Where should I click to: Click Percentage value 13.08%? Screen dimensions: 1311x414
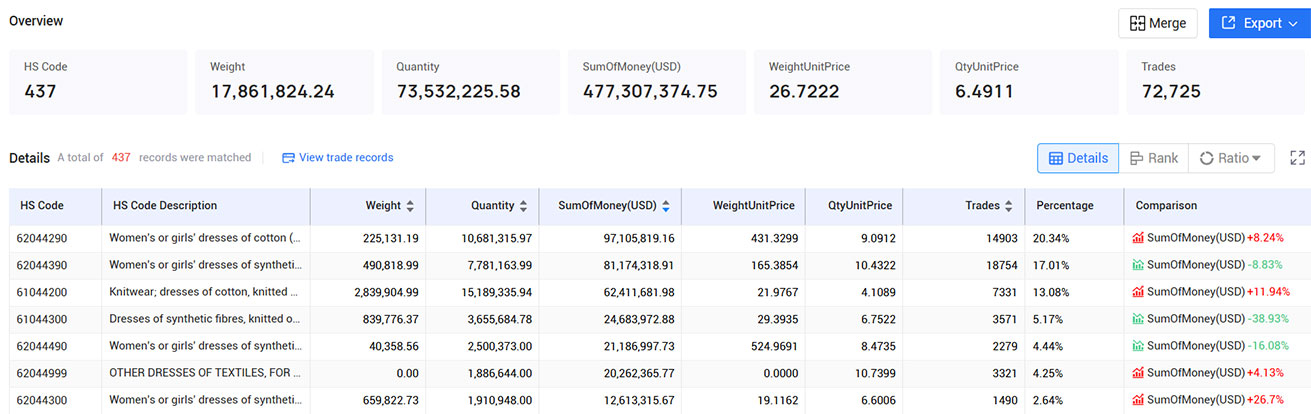1051,292
